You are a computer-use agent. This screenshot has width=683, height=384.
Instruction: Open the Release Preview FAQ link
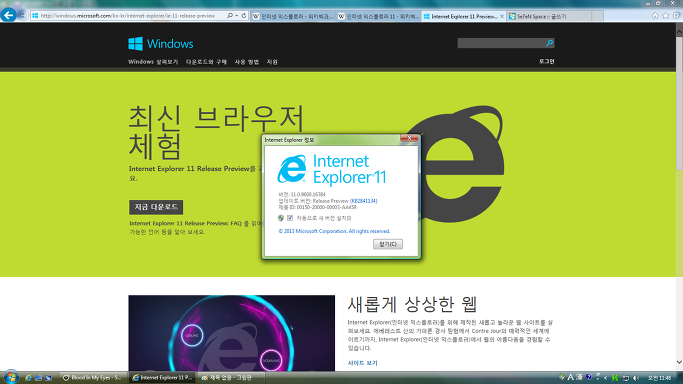tap(185, 223)
